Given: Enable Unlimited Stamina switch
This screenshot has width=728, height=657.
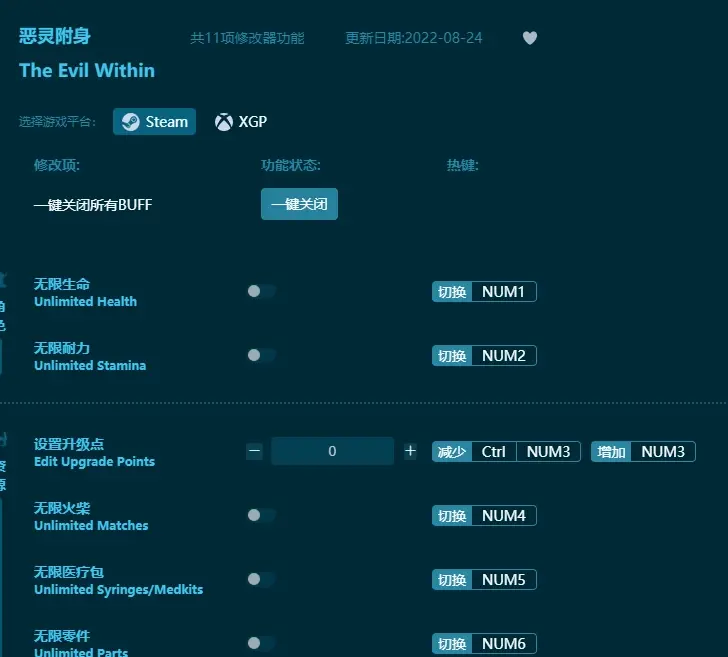Looking at the screenshot, I should 261,355.
